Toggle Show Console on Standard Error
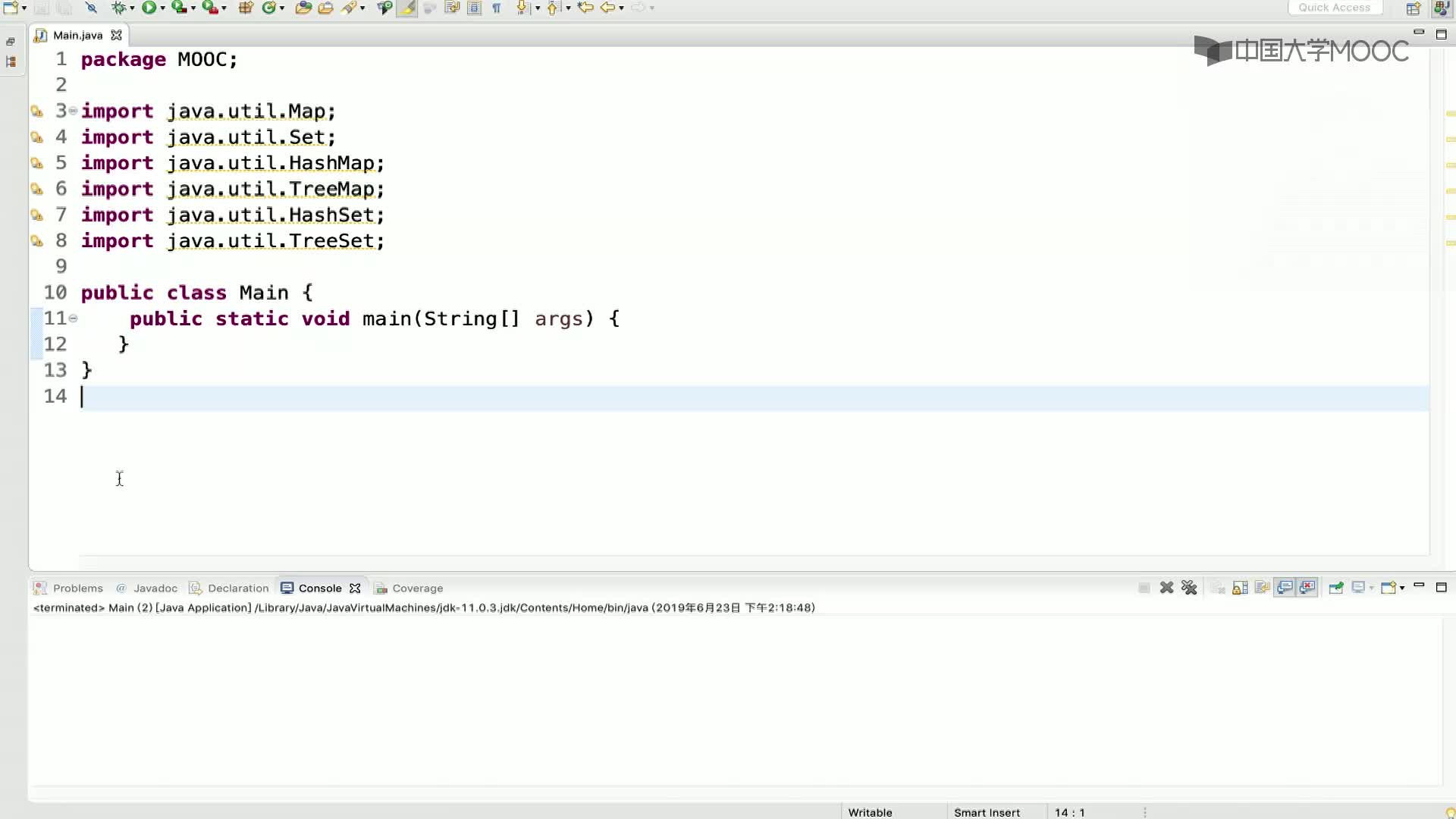The image size is (1456, 819). click(1307, 588)
